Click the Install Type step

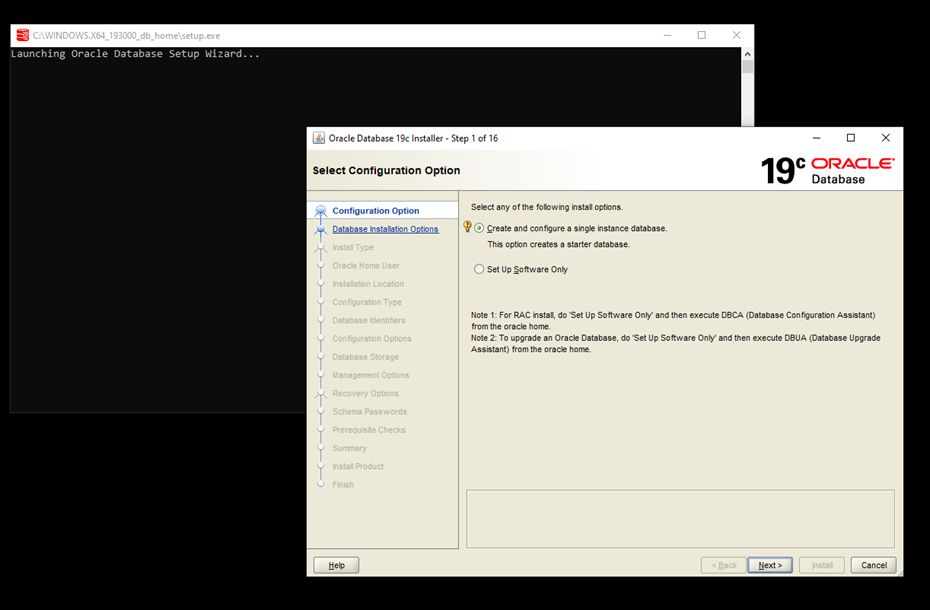coord(353,247)
